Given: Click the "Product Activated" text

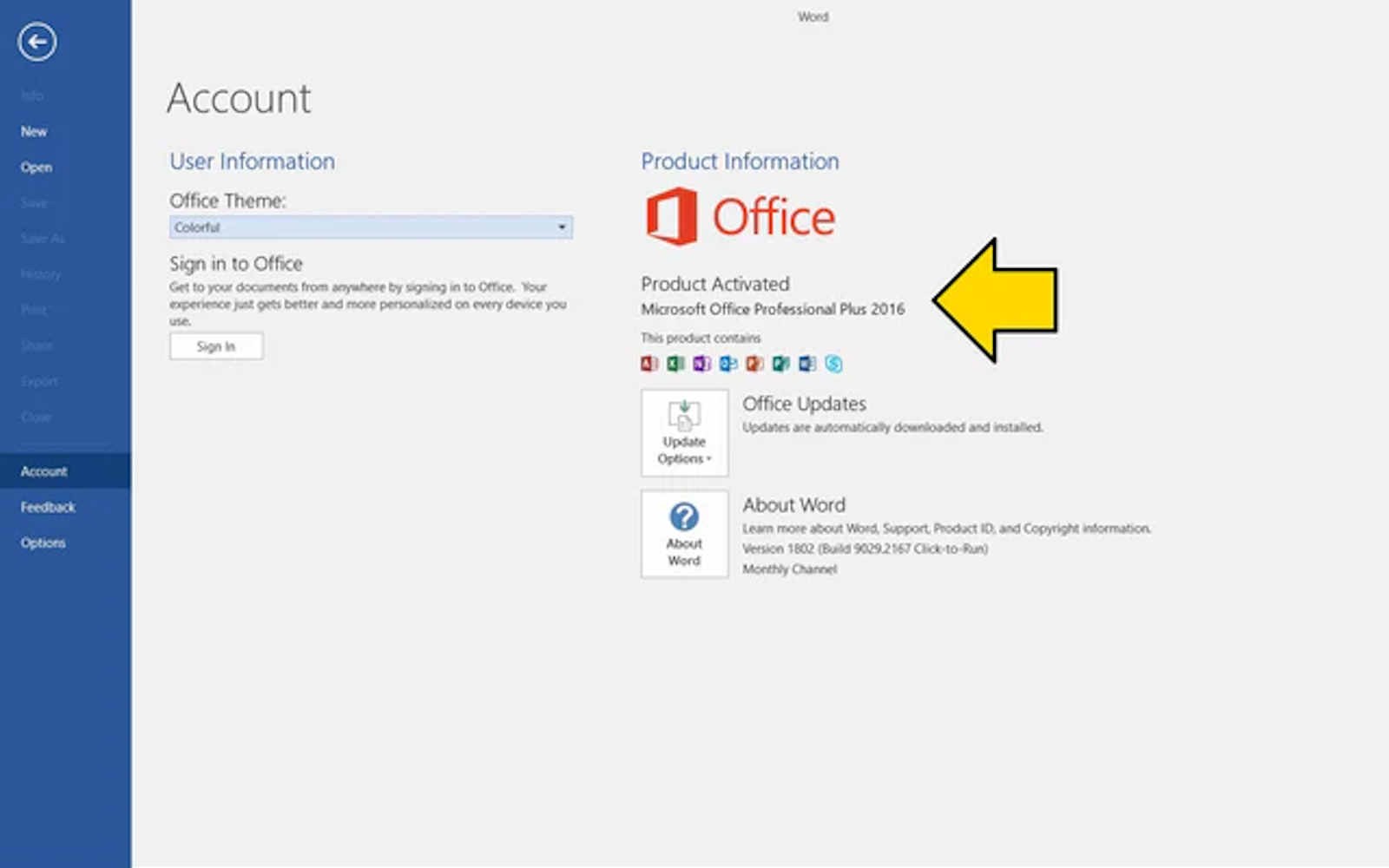Looking at the screenshot, I should (x=715, y=284).
